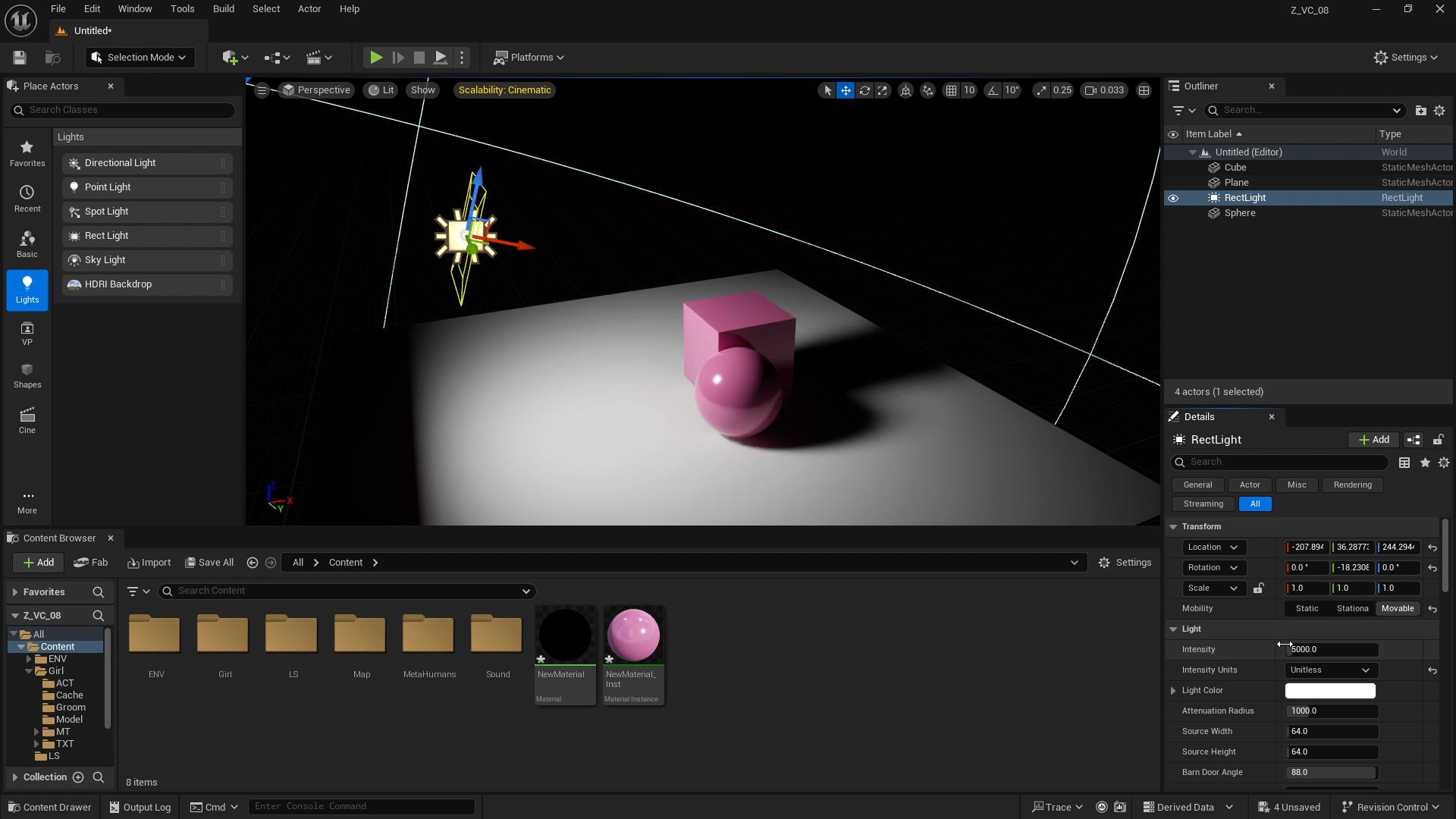Screen dimensions: 1456x819
Task: Click the viewport layout maximize icon
Action: (1144, 90)
